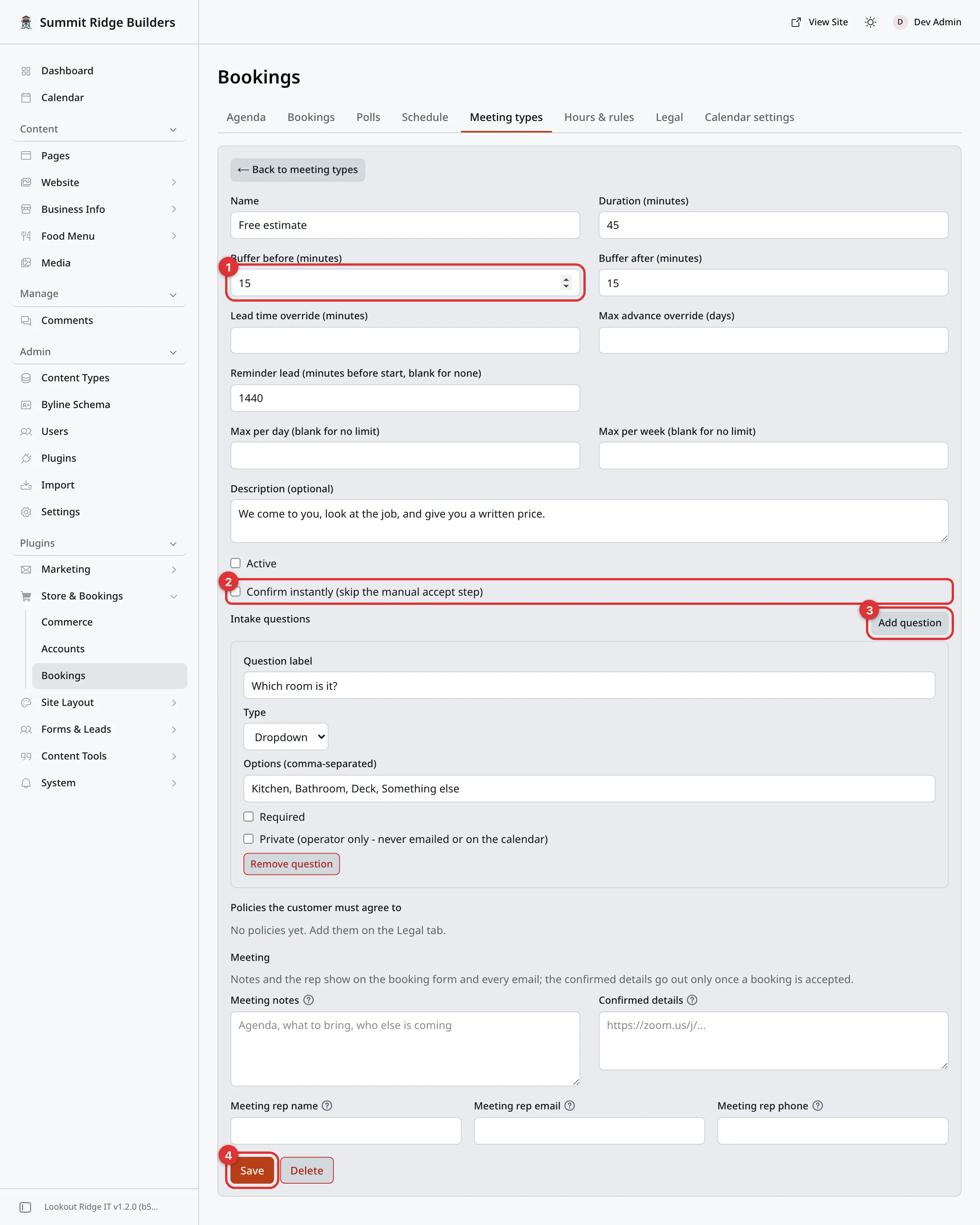Check the Private operator-only checkbox

(x=249, y=839)
